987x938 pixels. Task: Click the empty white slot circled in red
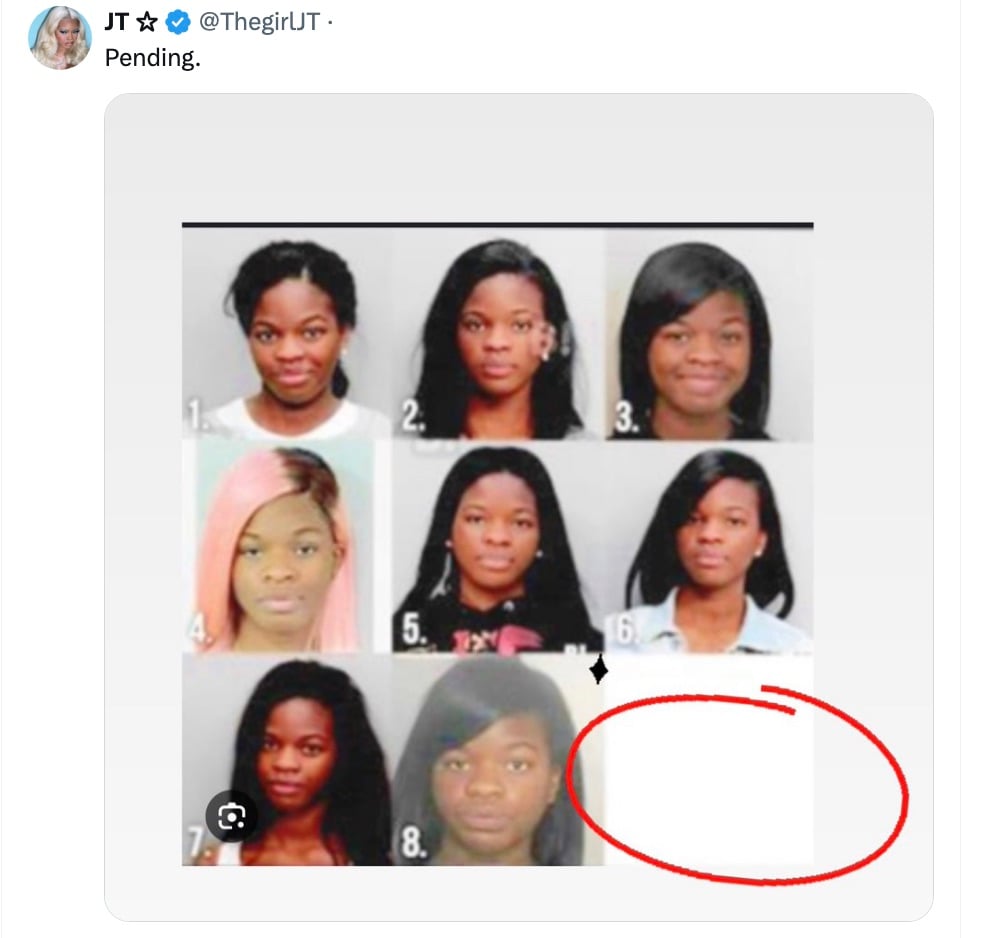point(709,762)
